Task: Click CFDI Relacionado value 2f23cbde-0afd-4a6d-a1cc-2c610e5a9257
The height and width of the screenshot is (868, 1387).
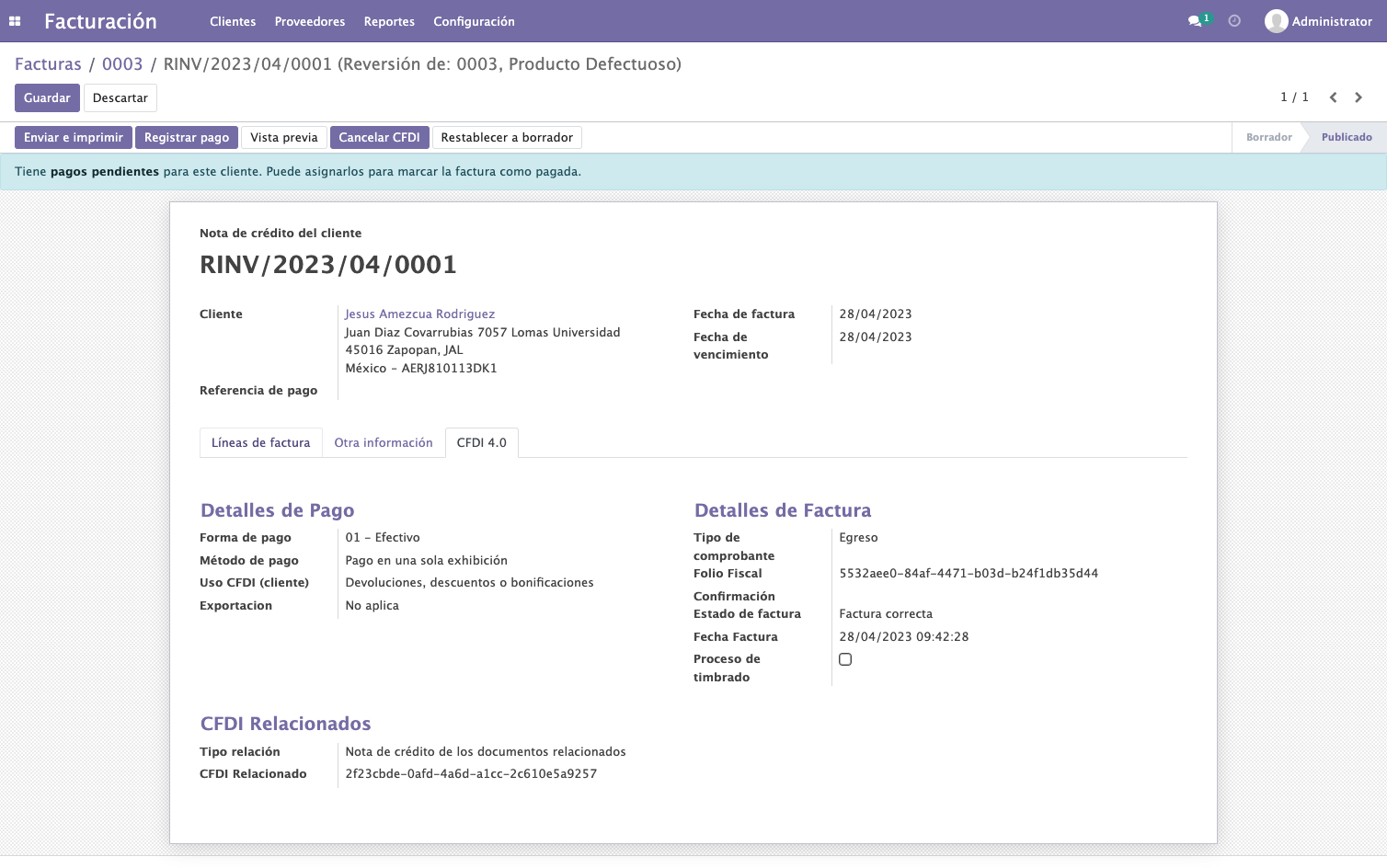Action: point(471,774)
